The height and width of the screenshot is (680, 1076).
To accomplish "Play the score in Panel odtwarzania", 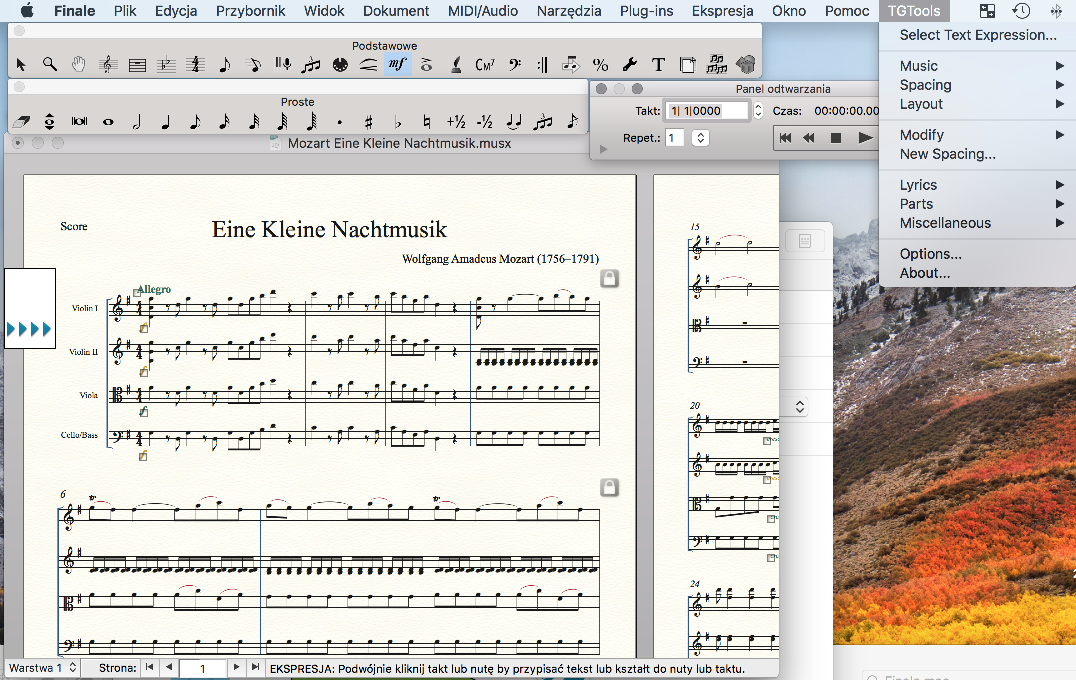I will [865, 138].
